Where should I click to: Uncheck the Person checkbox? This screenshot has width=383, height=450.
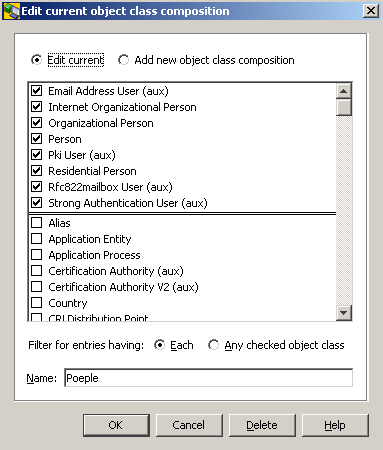click(37, 139)
